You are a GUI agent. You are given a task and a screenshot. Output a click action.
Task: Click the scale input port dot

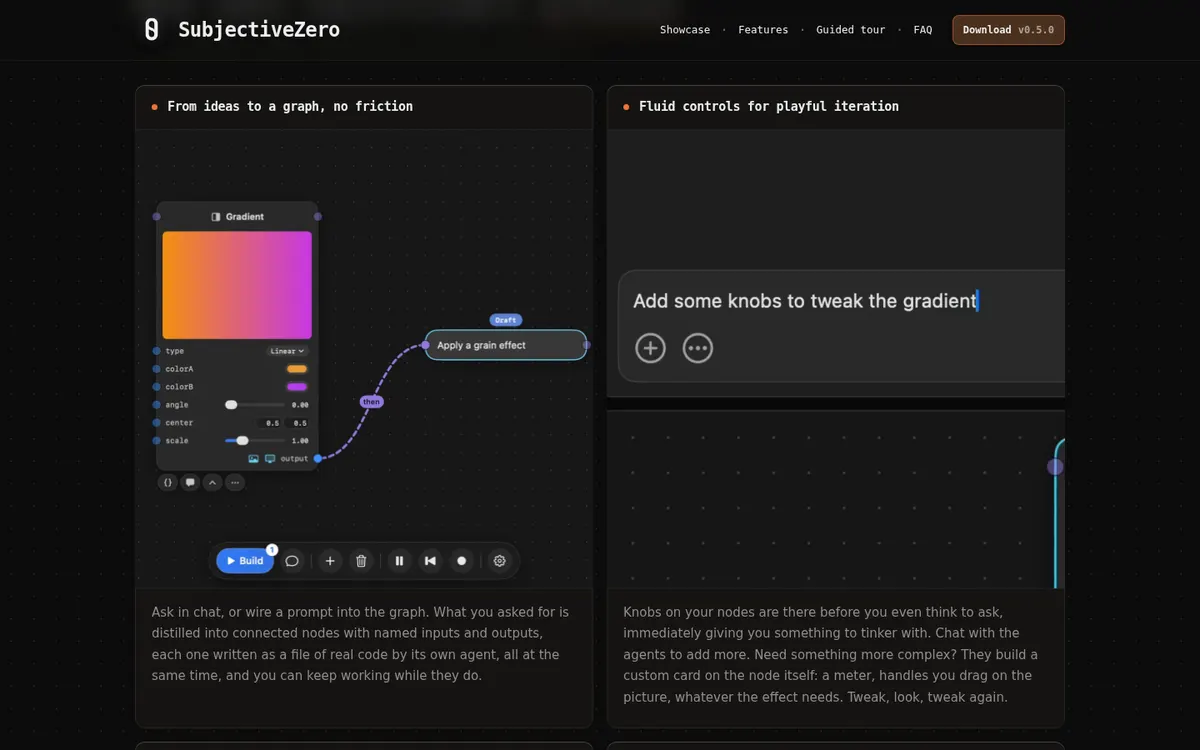156,441
